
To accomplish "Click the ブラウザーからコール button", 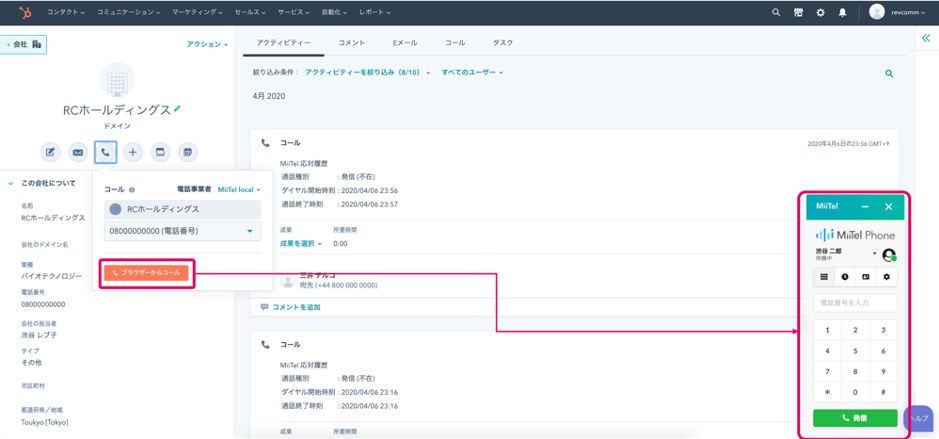I will (146, 273).
